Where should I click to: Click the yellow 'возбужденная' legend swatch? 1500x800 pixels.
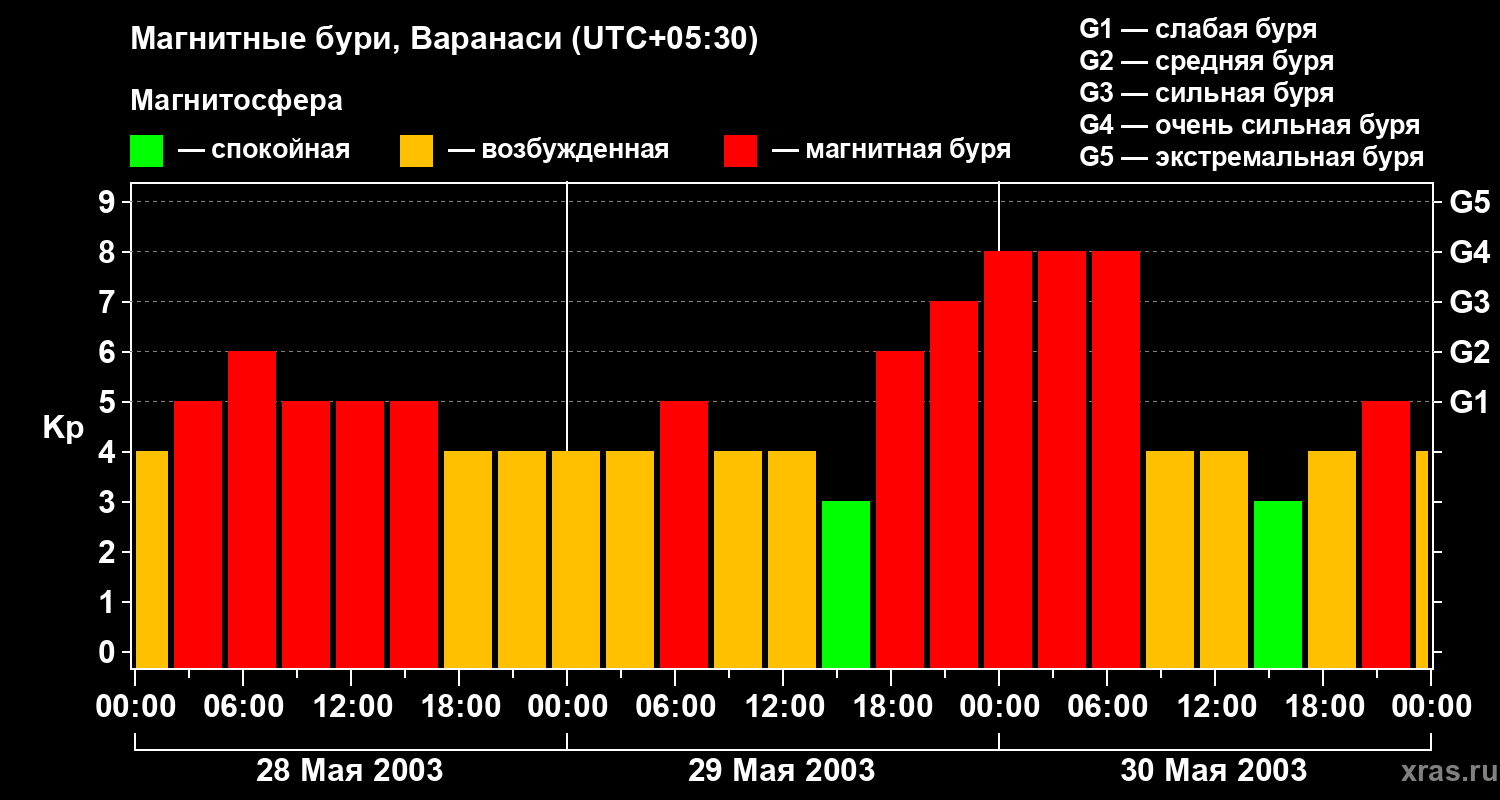point(416,151)
